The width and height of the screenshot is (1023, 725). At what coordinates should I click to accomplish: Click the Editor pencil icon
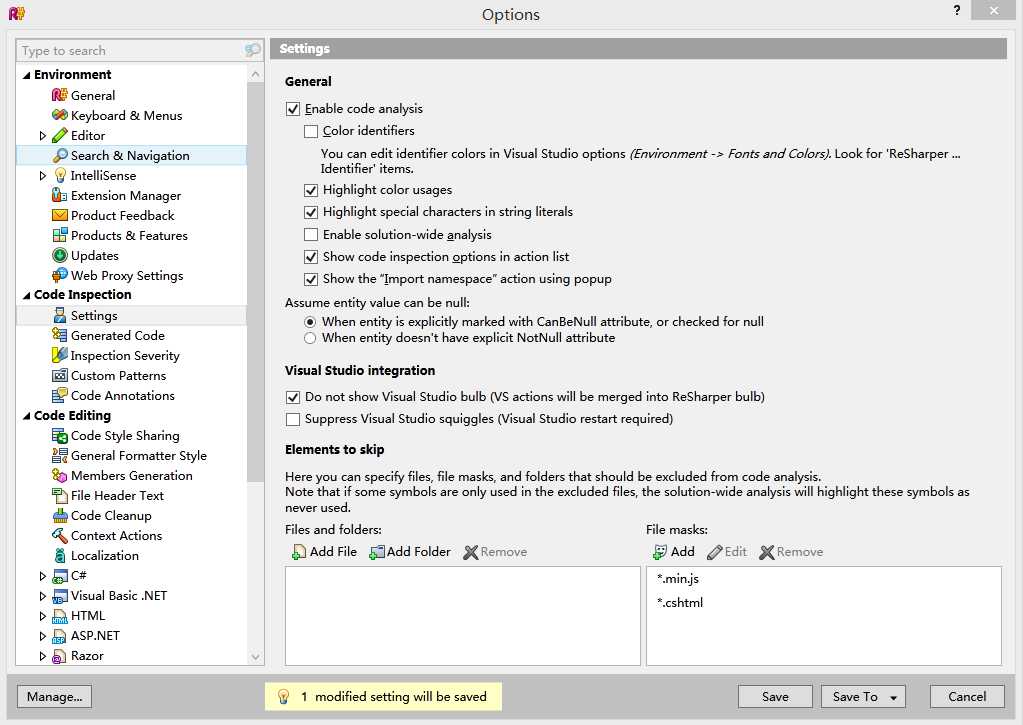(x=59, y=135)
